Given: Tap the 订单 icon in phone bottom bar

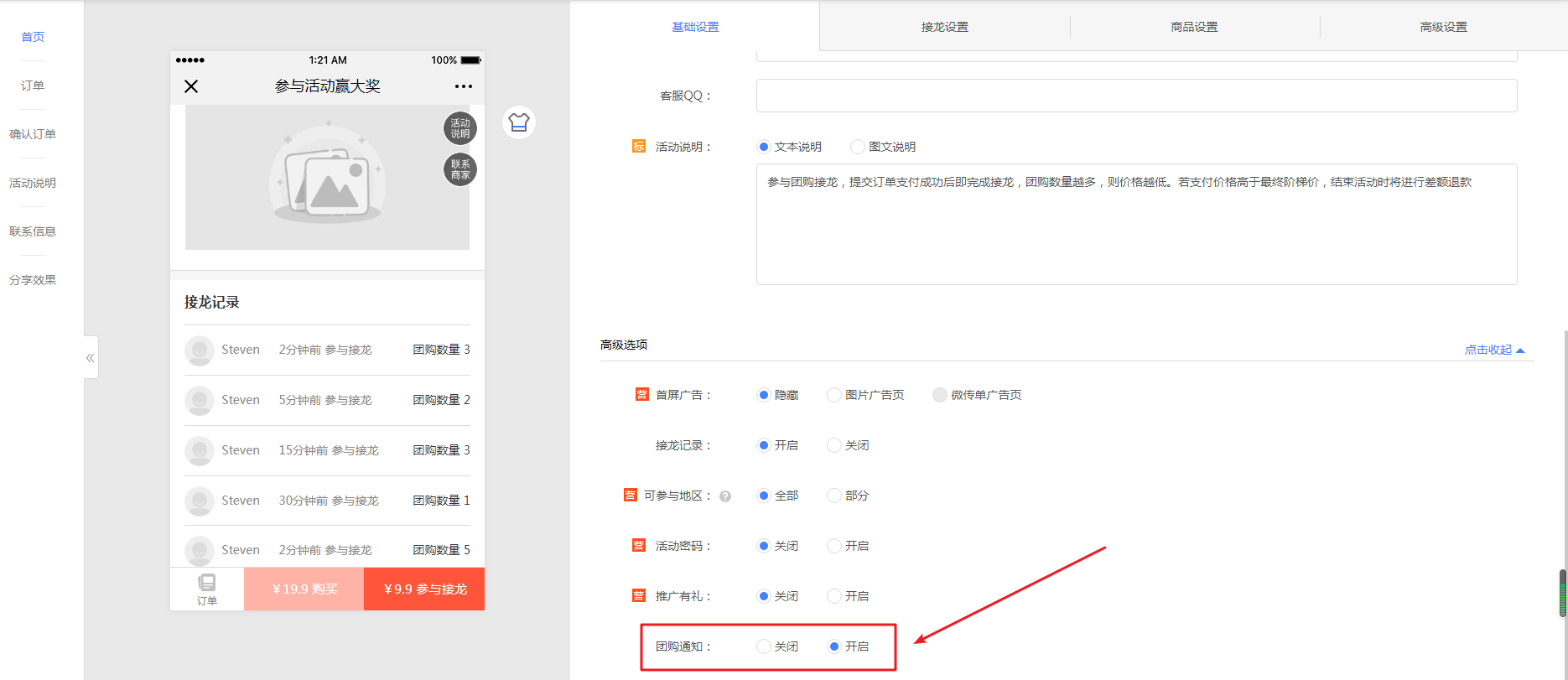Looking at the screenshot, I should (x=207, y=589).
